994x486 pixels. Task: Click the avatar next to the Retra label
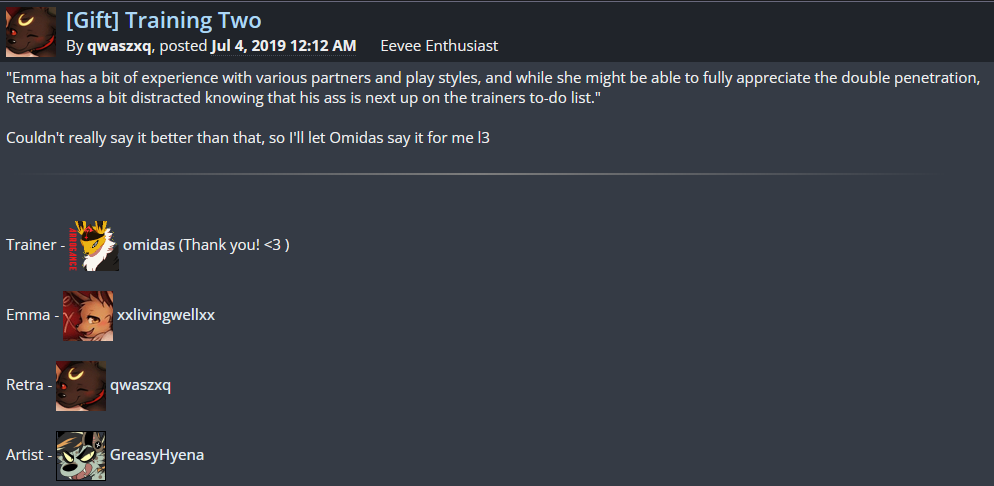81,386
